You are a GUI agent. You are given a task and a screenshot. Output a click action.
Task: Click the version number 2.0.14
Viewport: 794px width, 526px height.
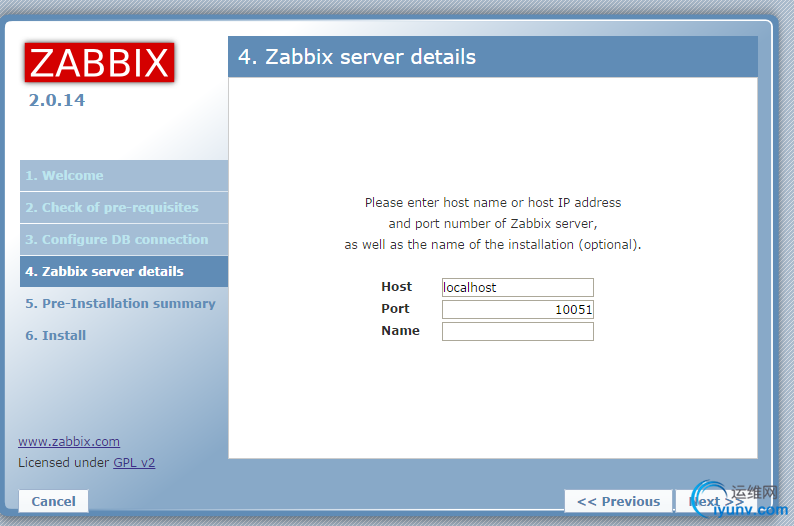[x=57, y=100]
